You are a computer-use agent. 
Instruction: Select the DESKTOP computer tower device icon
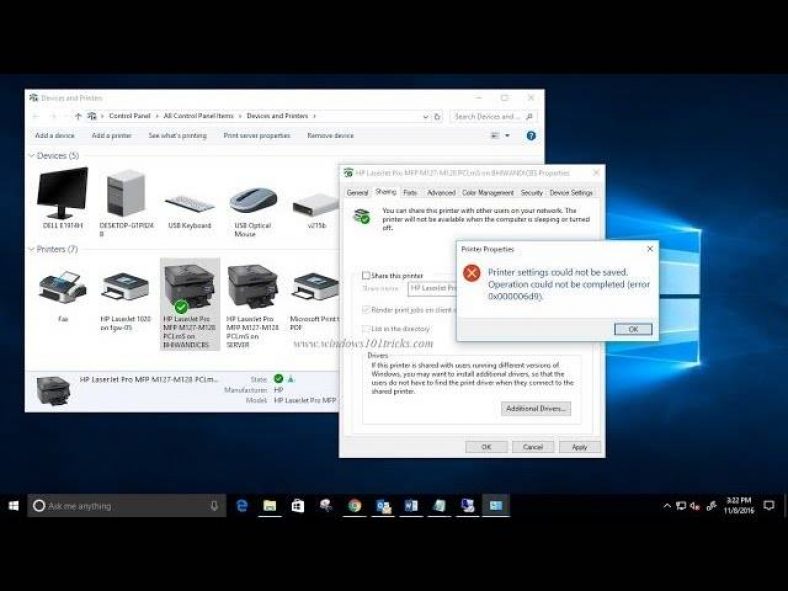pyautogui.click(x=126, y=193)
